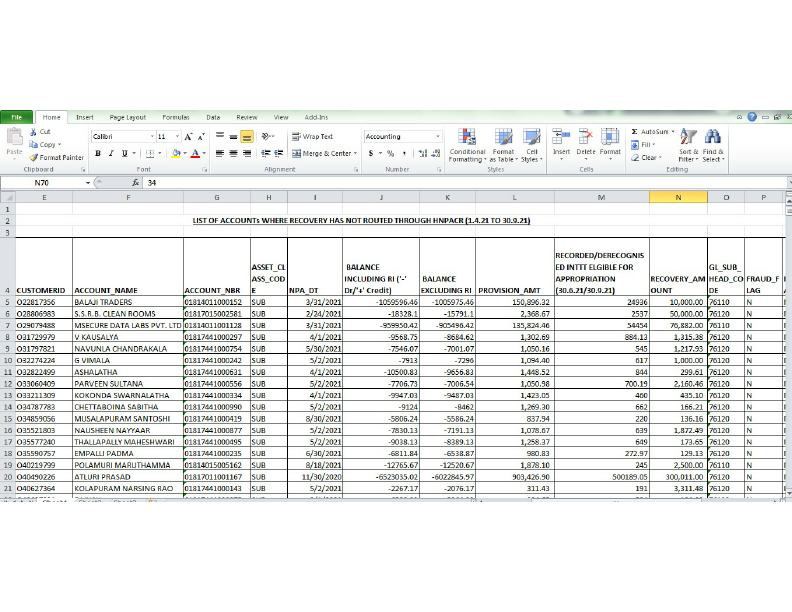This screenshot has height=612, width=792.
Task: Open Excel Help question mark
Action: pos(752,117)
